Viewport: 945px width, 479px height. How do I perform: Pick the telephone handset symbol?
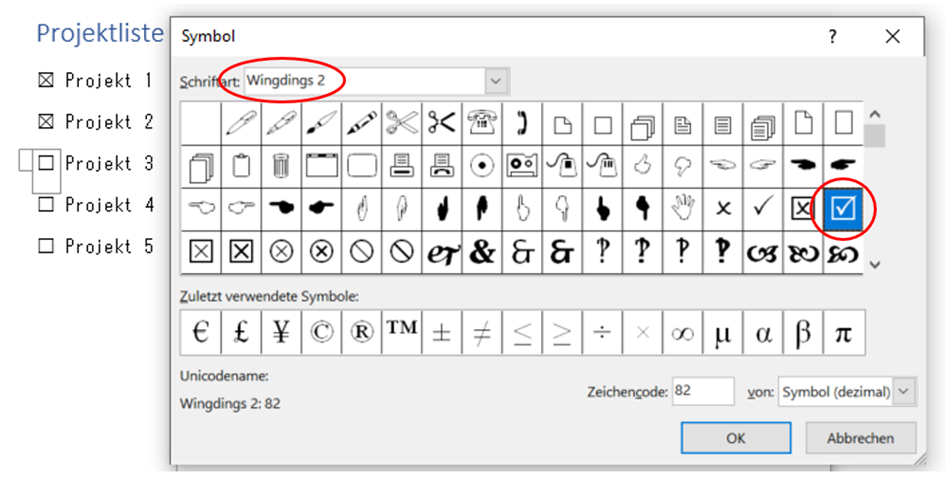tap(522, 123)
